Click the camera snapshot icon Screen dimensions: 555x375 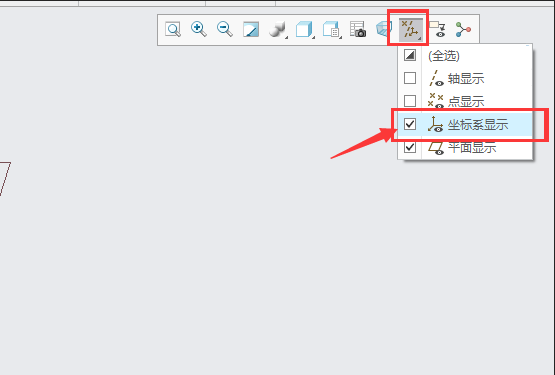357,29
